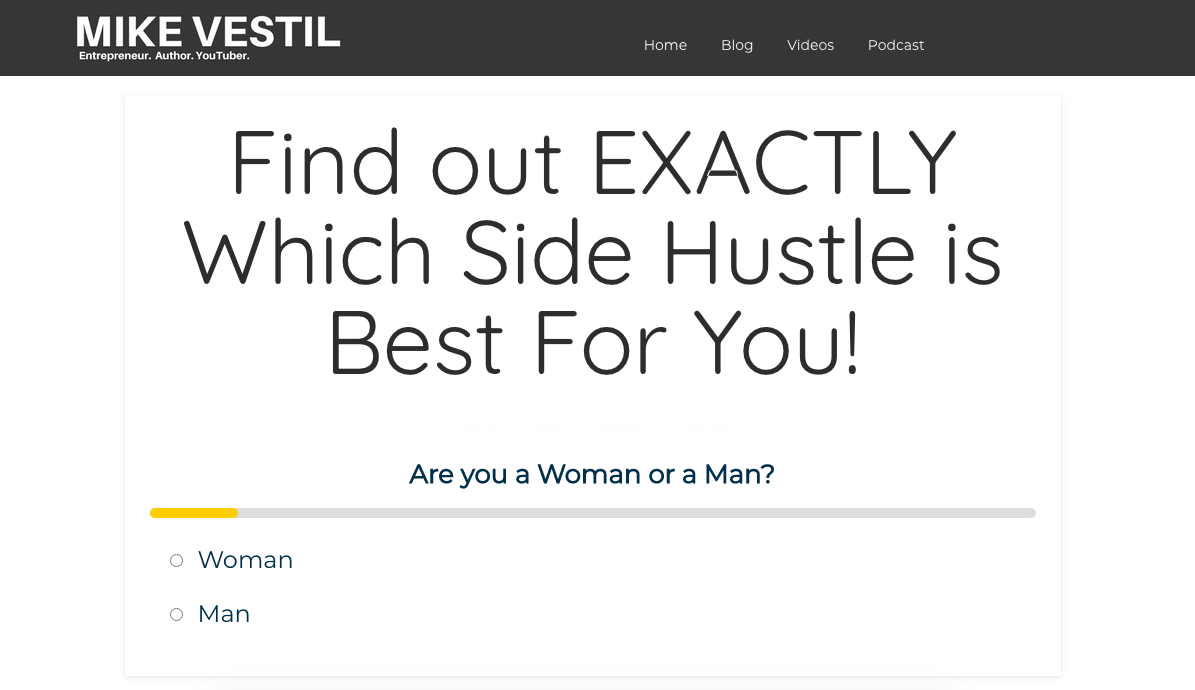Screen dimensions: 1195x690
Task: Click the 'Entrepreneur. Author. YouTuber.' tagline
Action: pyautogui.click(x=164, y=56)
